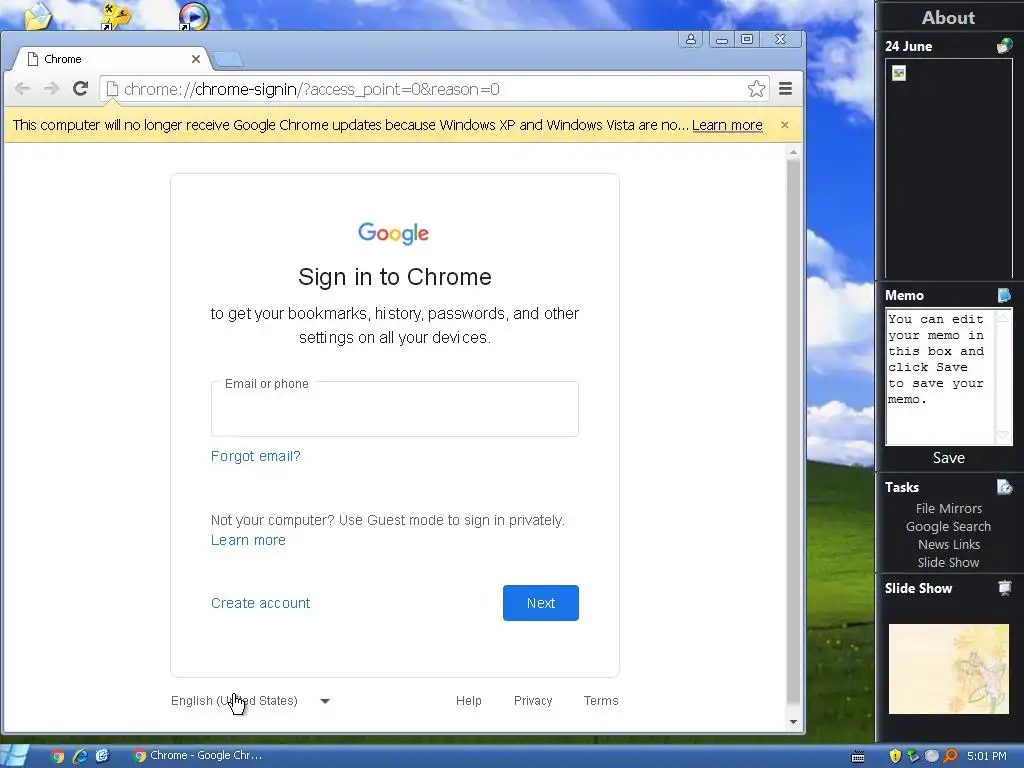1024x768 pixels.
Task: Close the Chrome tab
Action: tap(196, 59)
